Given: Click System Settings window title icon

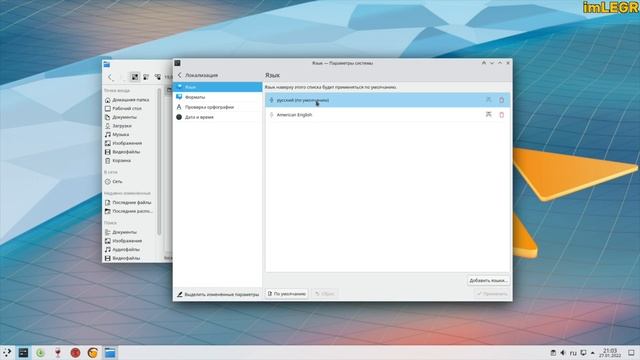Looking at the screenshot, I should coord(178,63).
